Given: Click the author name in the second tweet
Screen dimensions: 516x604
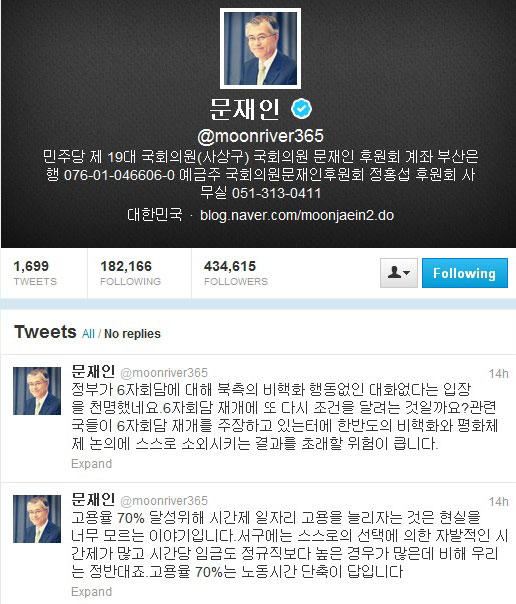Looking at the screenshot, I should point(93,500).
